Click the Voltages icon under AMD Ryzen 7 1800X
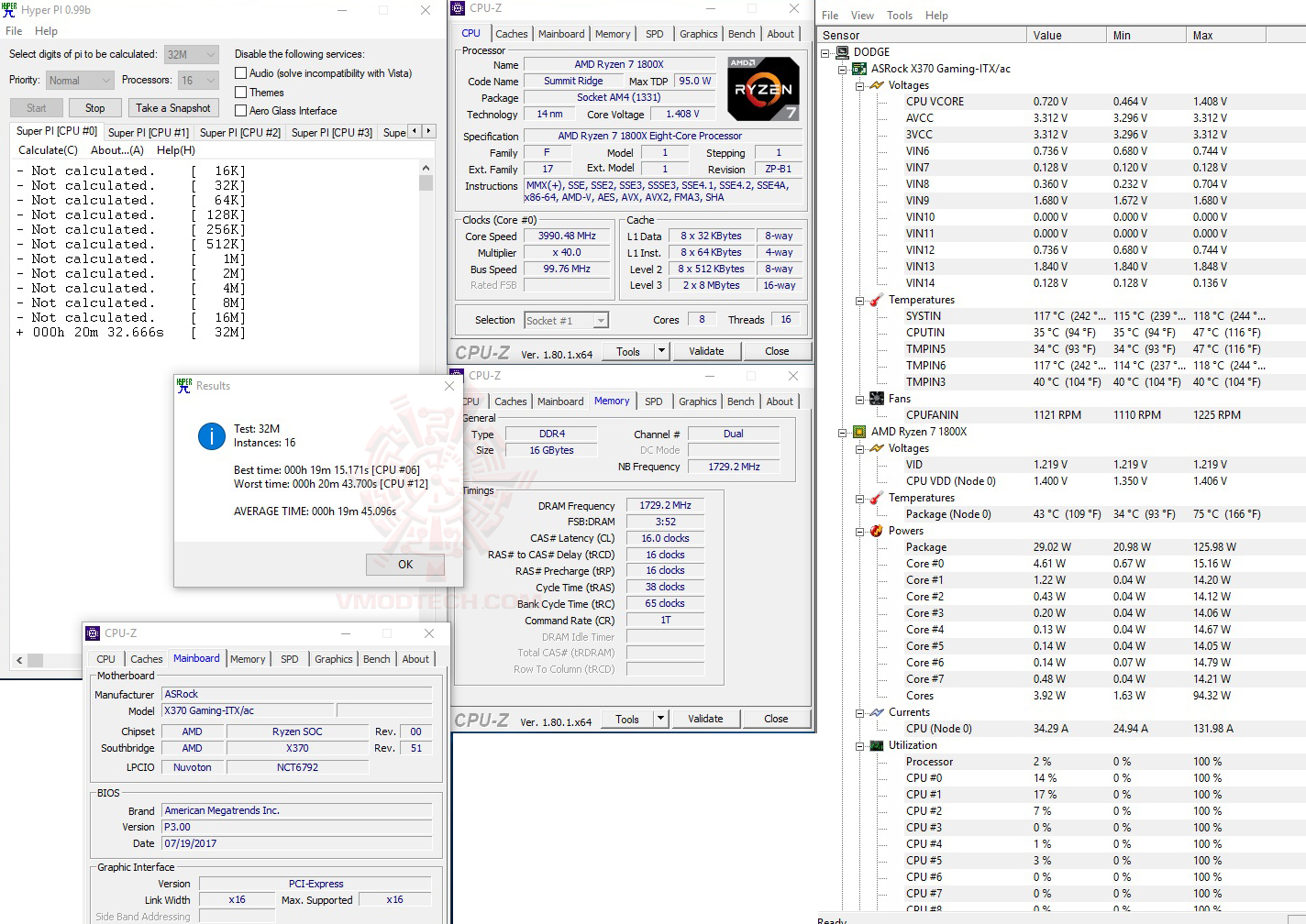Screen dimensions: 1306x924 (x=876, y=448)
